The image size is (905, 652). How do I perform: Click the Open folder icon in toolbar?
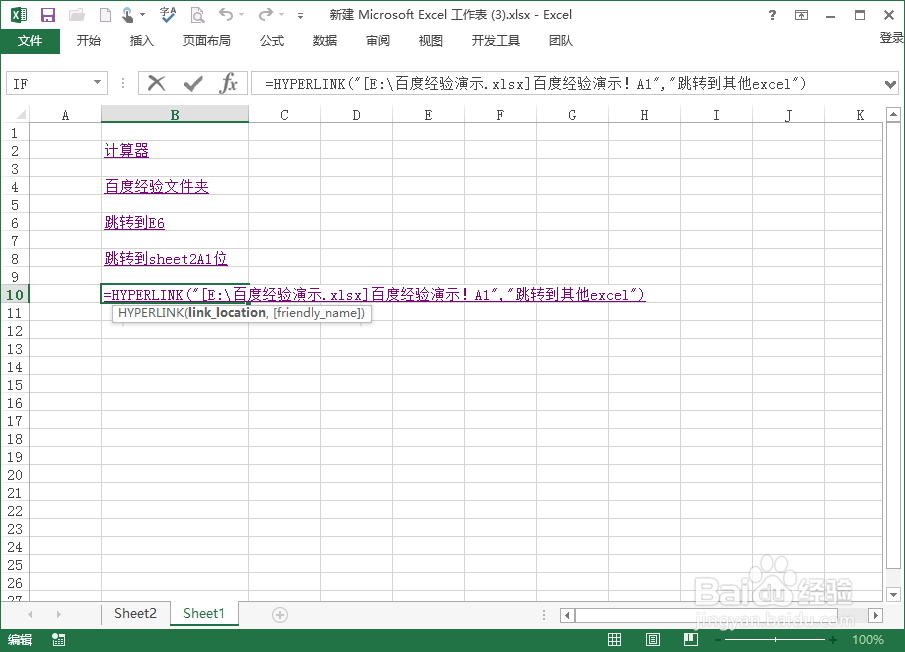[x=77, y=15]
